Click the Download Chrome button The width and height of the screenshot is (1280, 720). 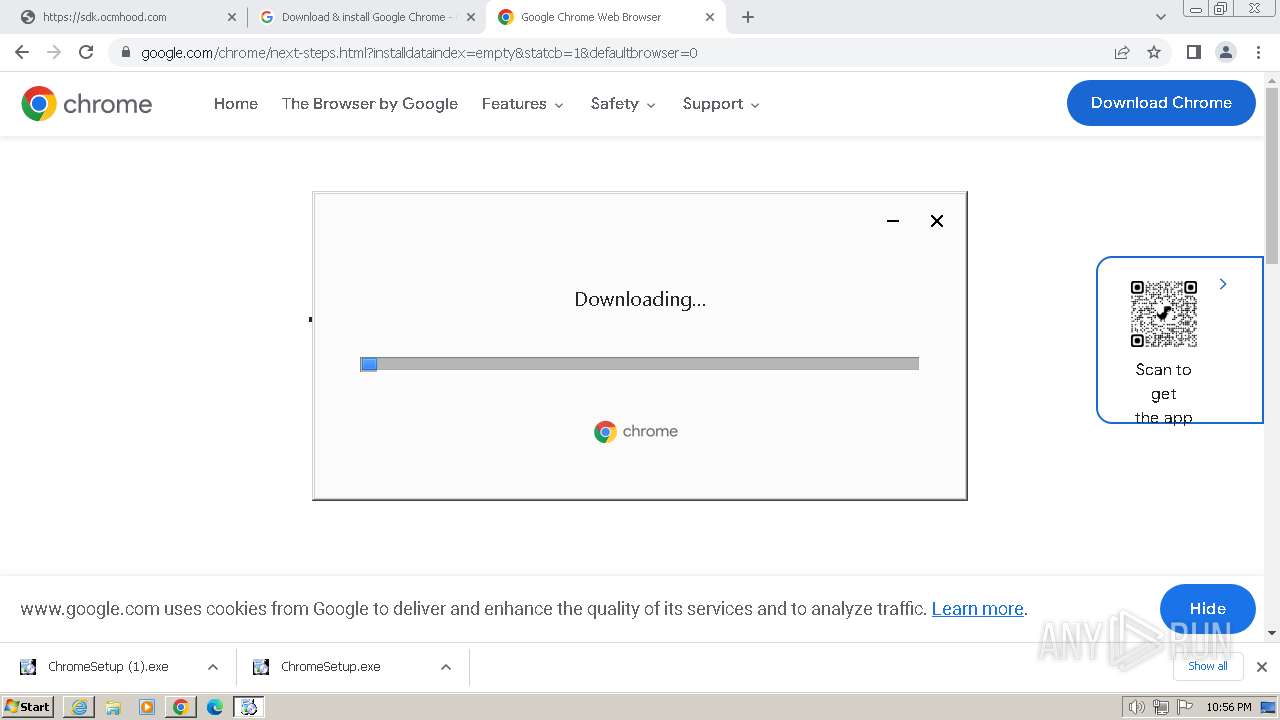(1161, 103)
